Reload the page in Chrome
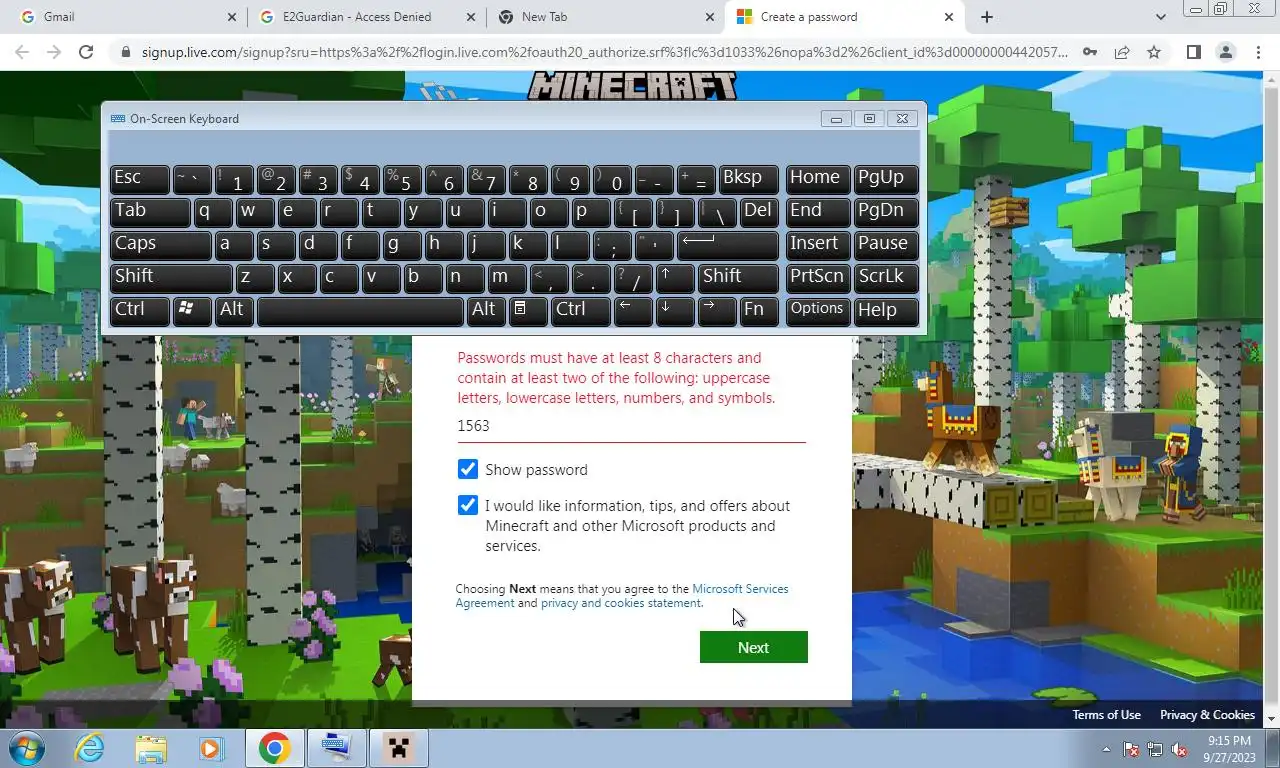Screen dimensions: 1280x768 click(x=86, y=52)
